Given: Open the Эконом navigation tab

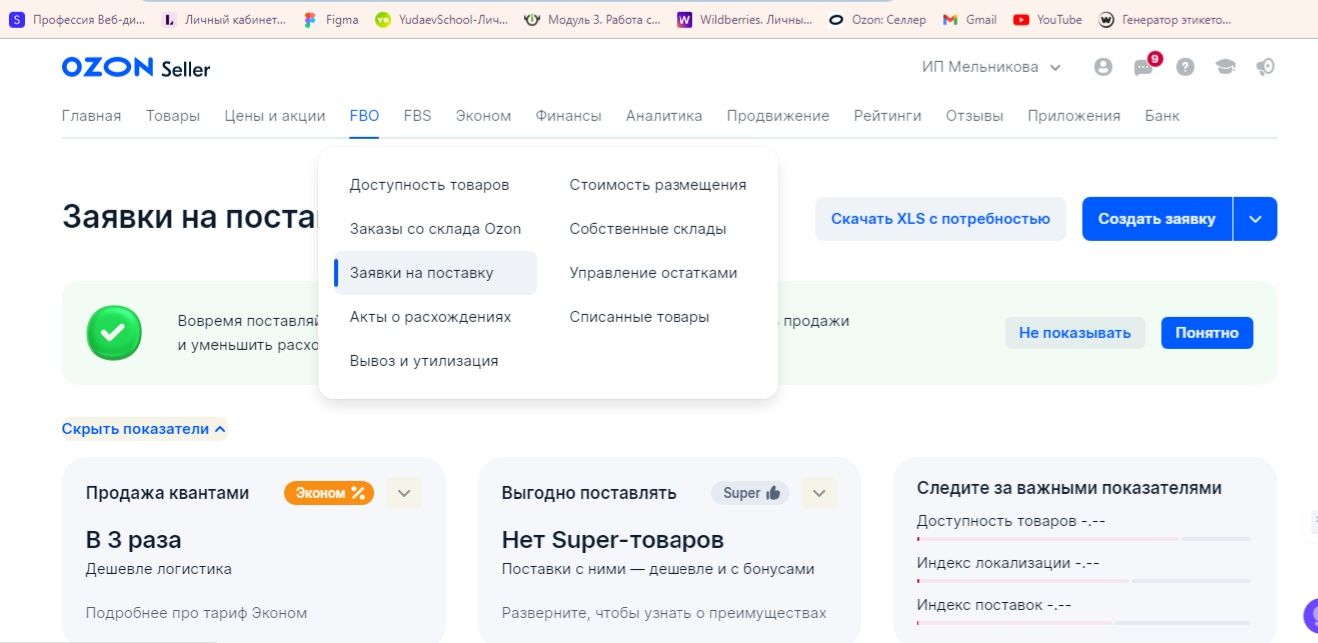Looking at the screenshot, I should [x=483, y=116].
